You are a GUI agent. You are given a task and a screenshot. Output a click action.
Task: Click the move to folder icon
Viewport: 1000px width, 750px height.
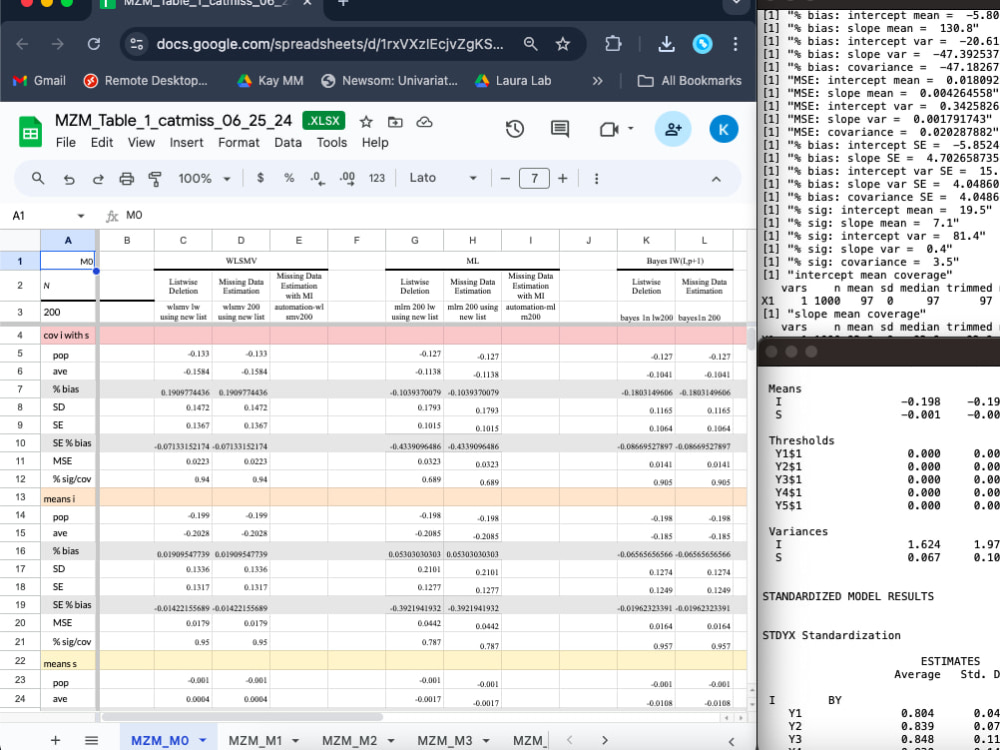tap(395, 121)
